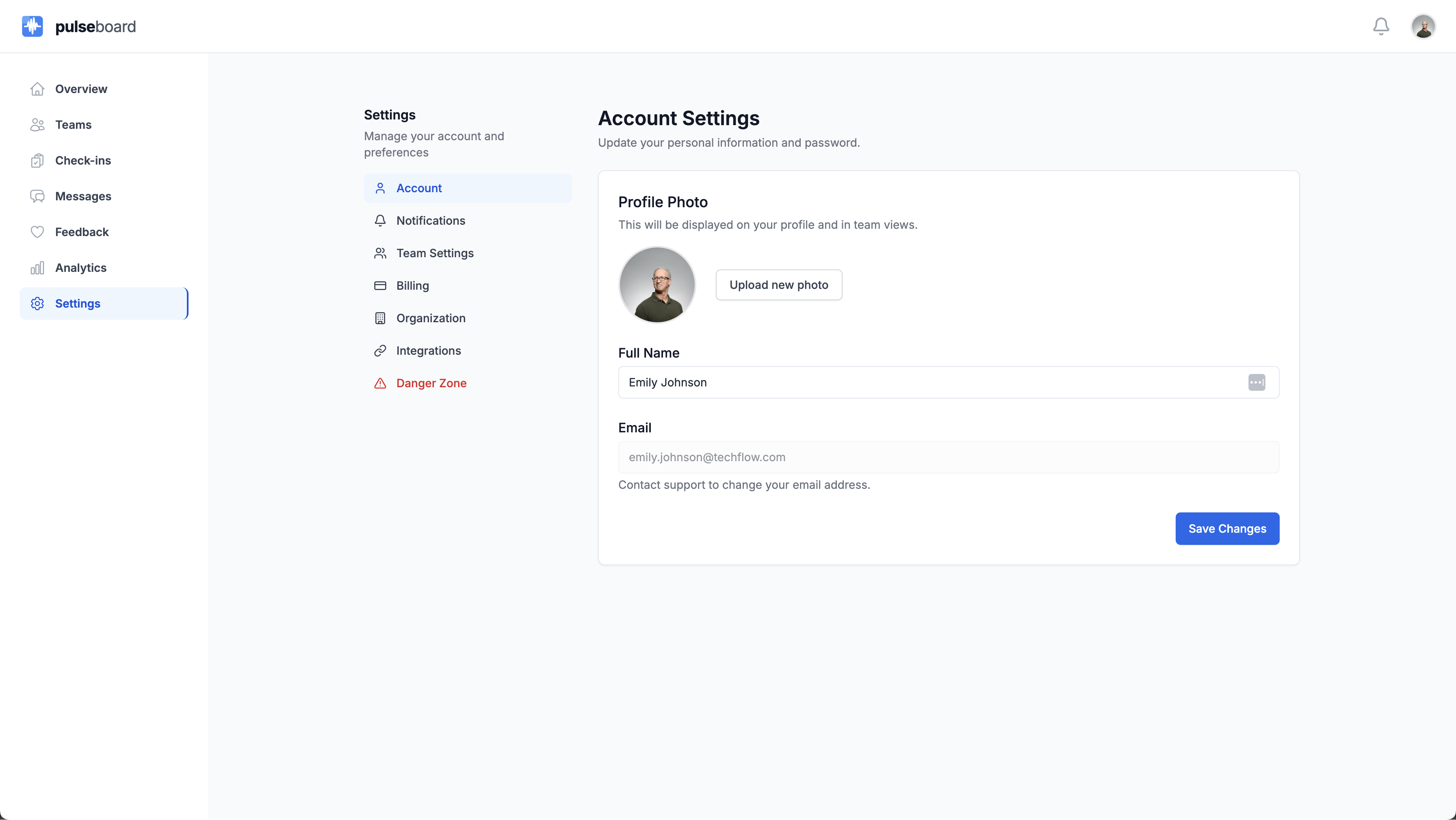Open Teams via the people icon
The image size is (1456, 820).
pos(37,124)
